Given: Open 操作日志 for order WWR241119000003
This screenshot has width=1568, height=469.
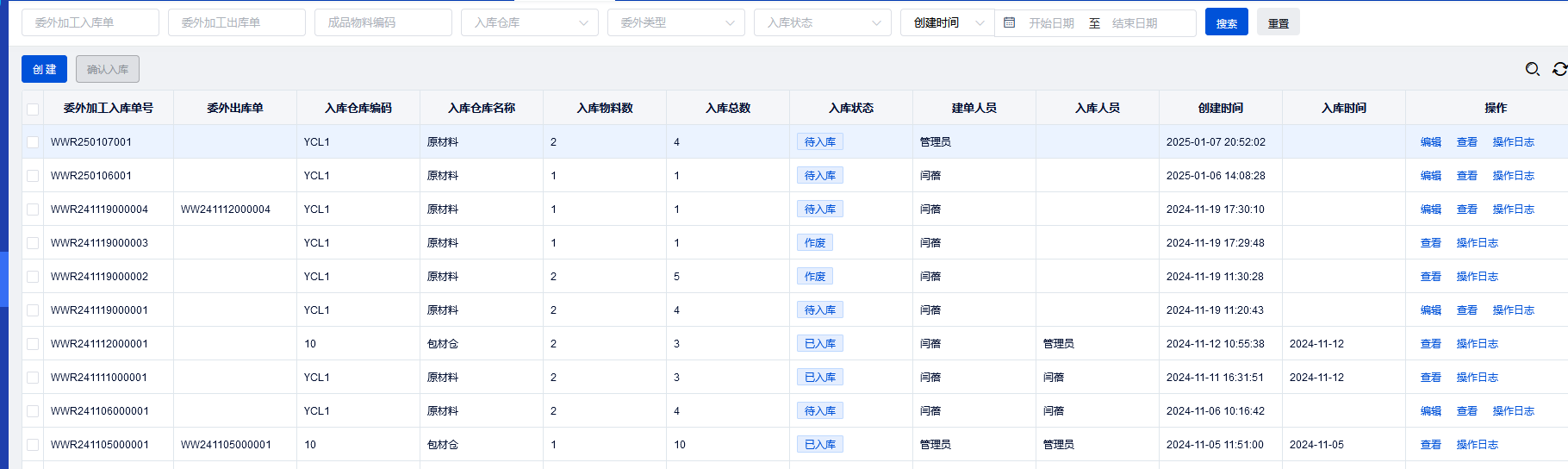Looking at the screenshot, I should (x=1477, y=243).
